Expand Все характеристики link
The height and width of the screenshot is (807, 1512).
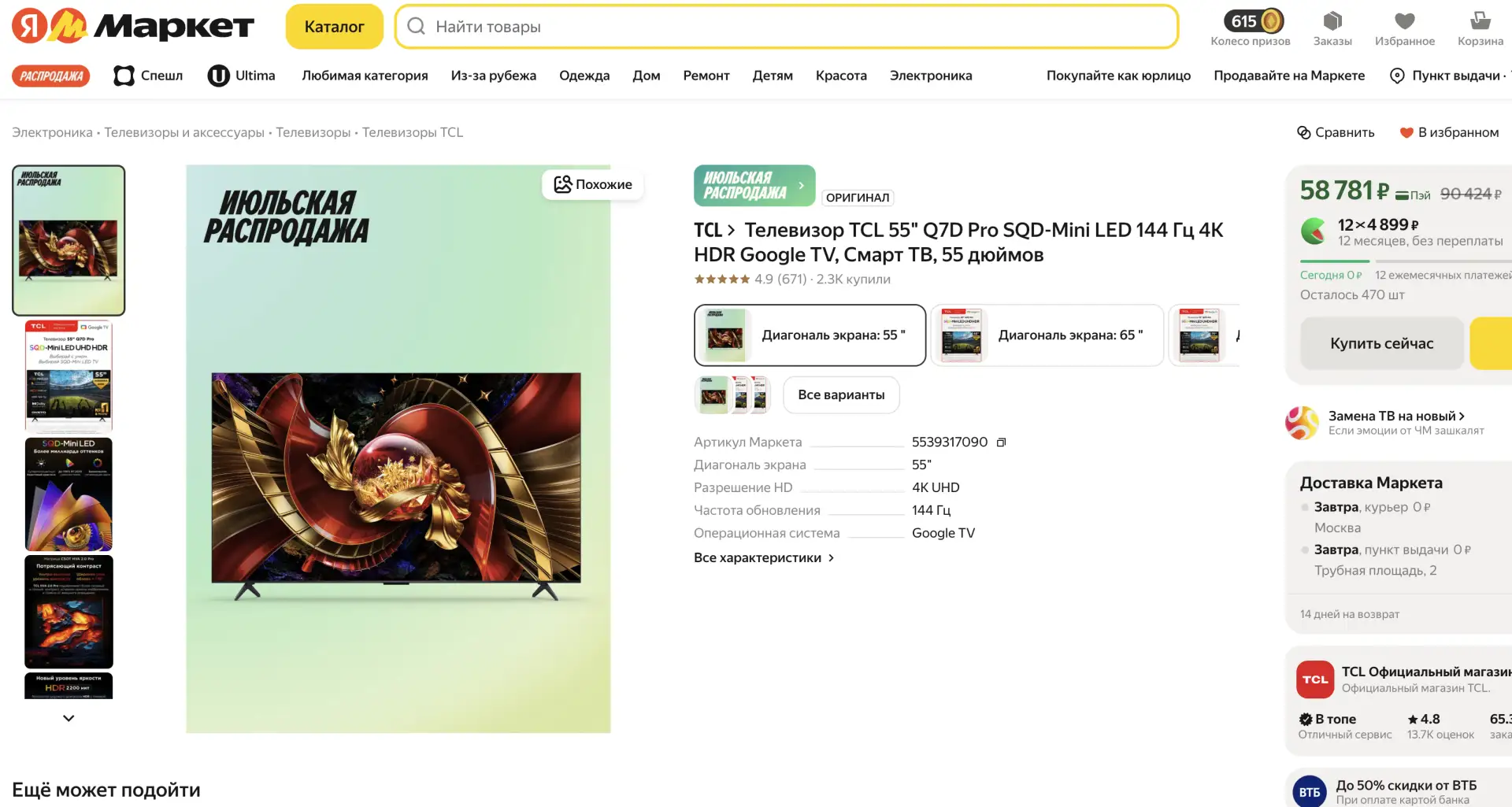tap(764, 557)
